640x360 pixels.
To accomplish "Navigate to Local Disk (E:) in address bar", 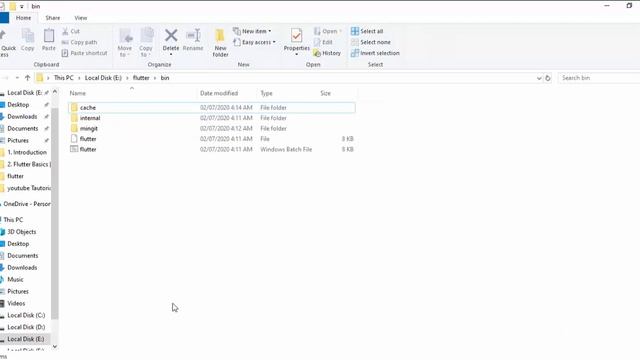I will click(103, 78).
